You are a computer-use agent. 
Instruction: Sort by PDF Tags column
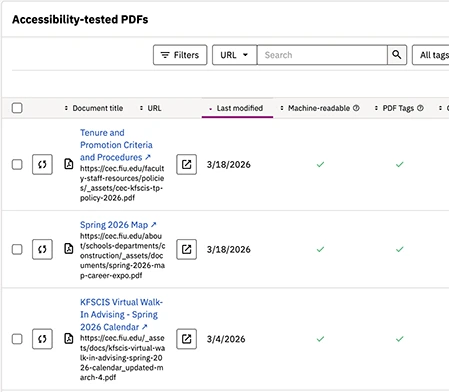394,108
